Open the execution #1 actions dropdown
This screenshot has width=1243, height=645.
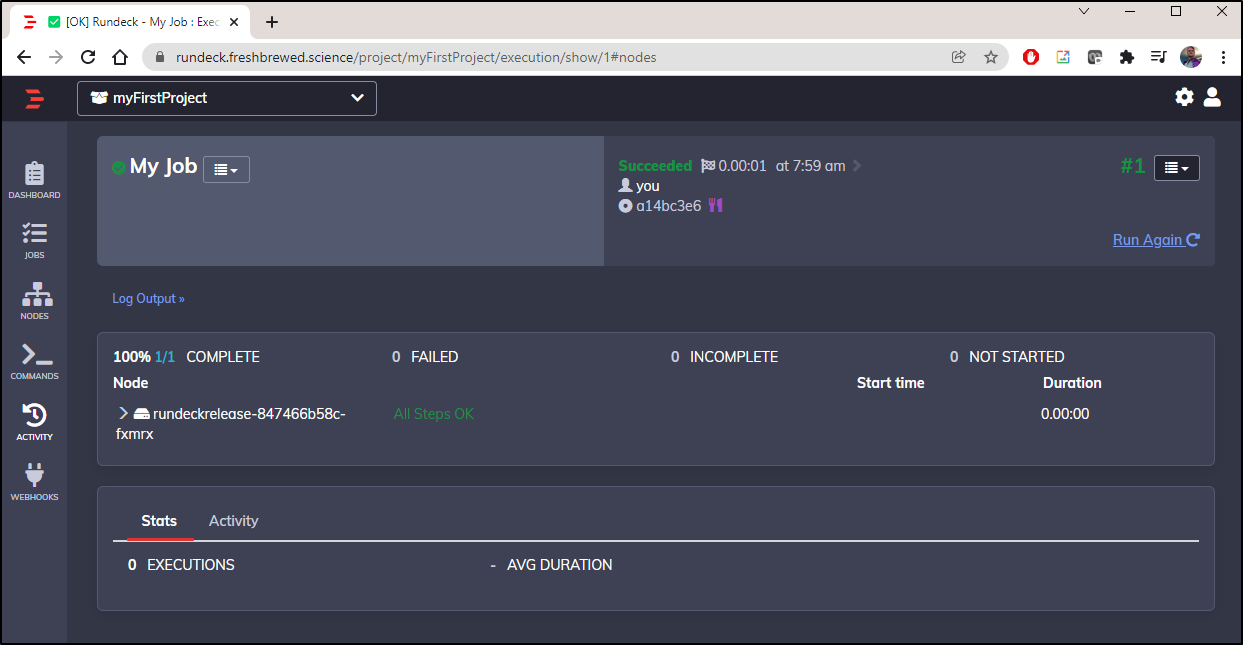(x=1177, y=168)
